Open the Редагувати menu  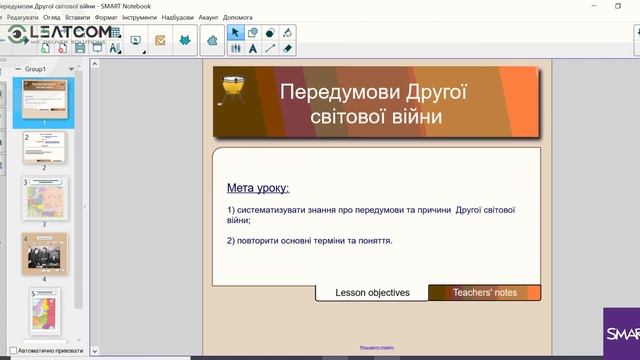tap(22, 18)
